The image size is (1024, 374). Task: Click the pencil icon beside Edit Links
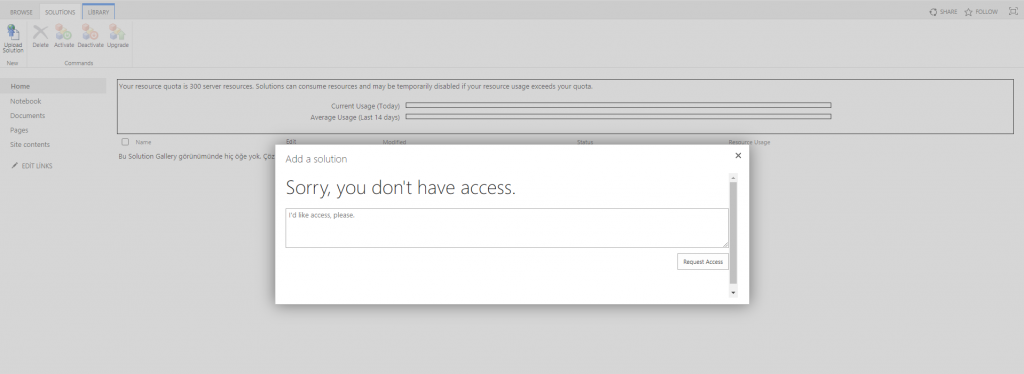point(15,166)
